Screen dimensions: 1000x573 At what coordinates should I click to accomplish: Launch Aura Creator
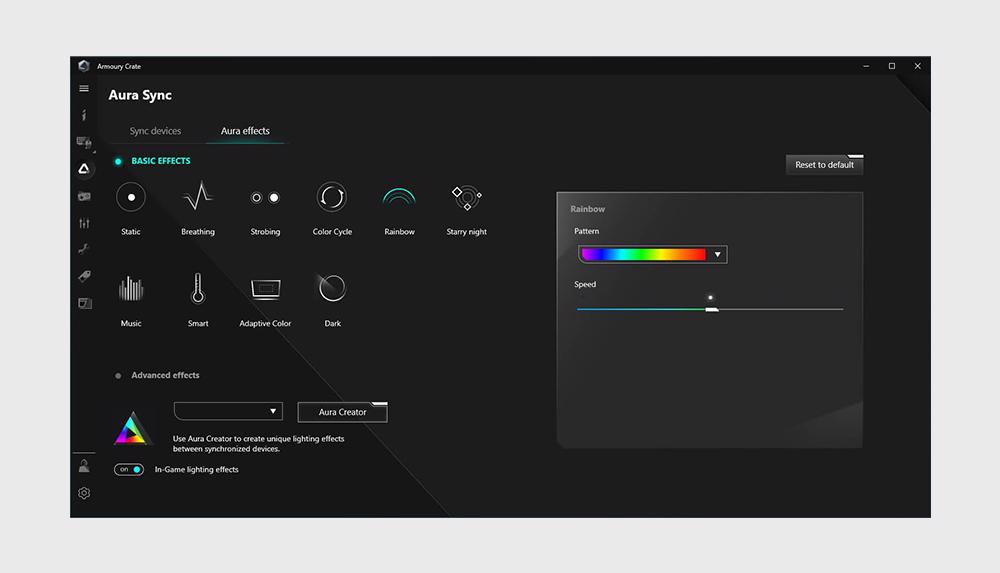[342, 412]
